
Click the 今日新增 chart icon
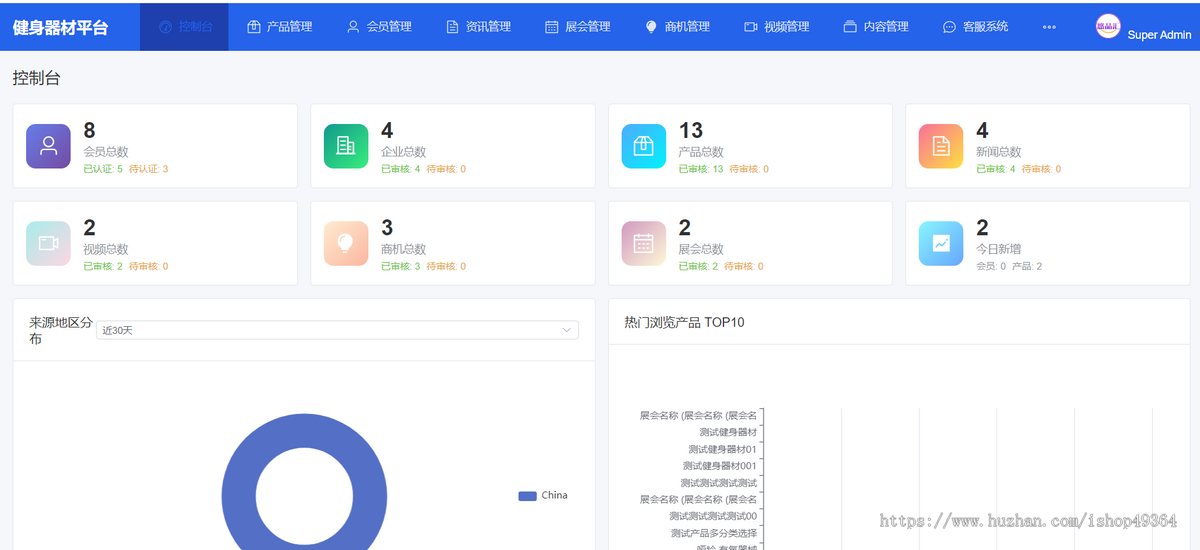941,243
